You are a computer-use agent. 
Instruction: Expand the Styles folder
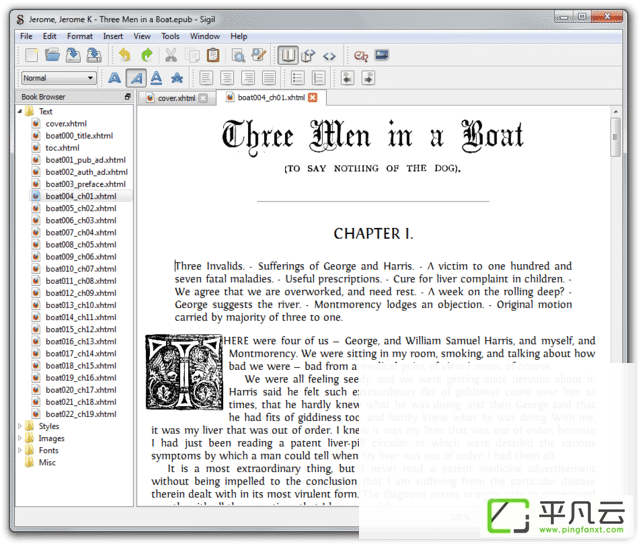[x=20, y=426]
